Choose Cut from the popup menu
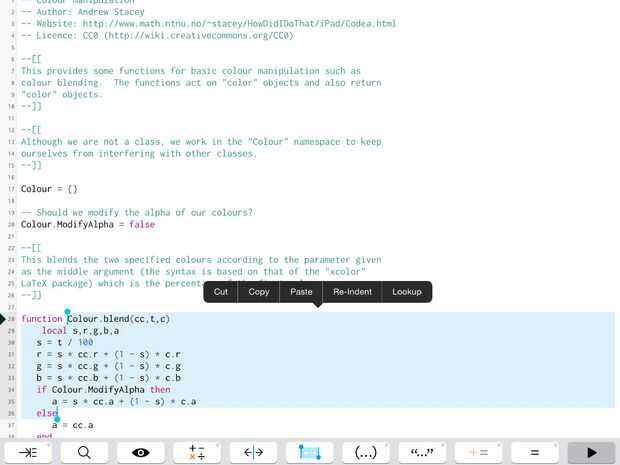This screenshot has width=620, height=465. (221, 292)
